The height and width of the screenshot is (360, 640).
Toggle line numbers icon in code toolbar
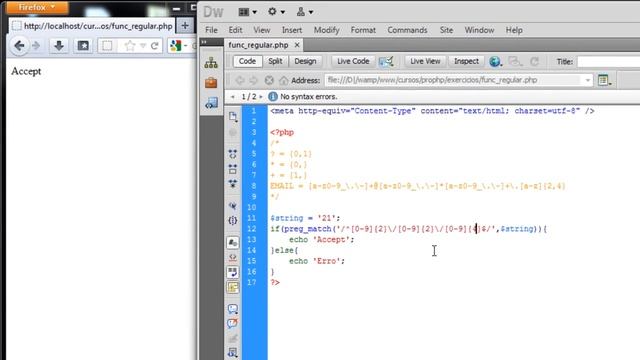point(233,243)
